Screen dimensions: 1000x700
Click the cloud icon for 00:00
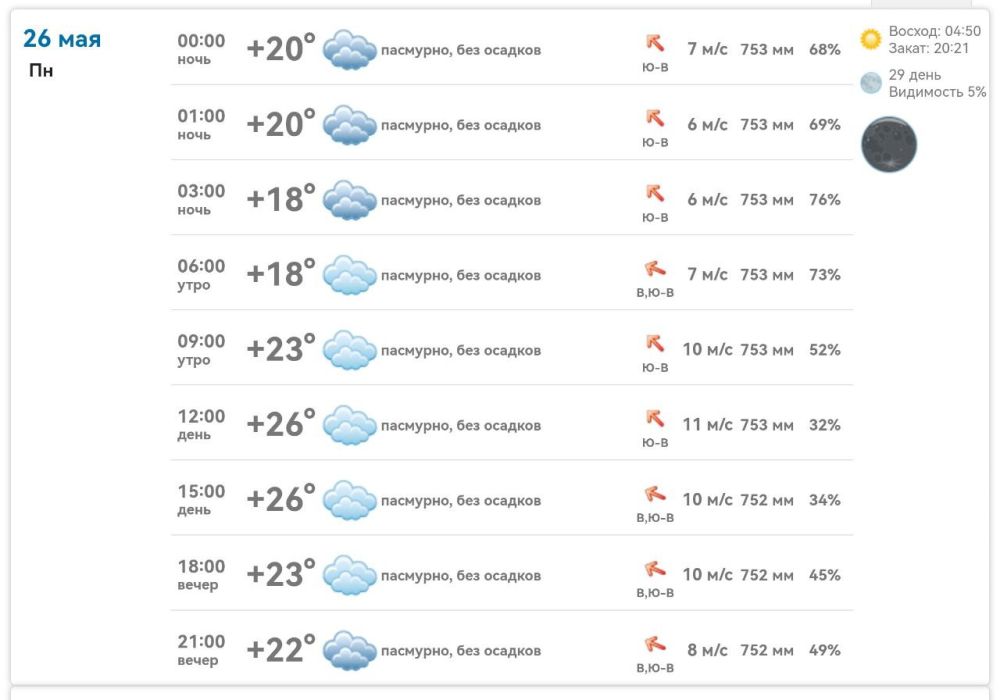(x=349, y=49)
